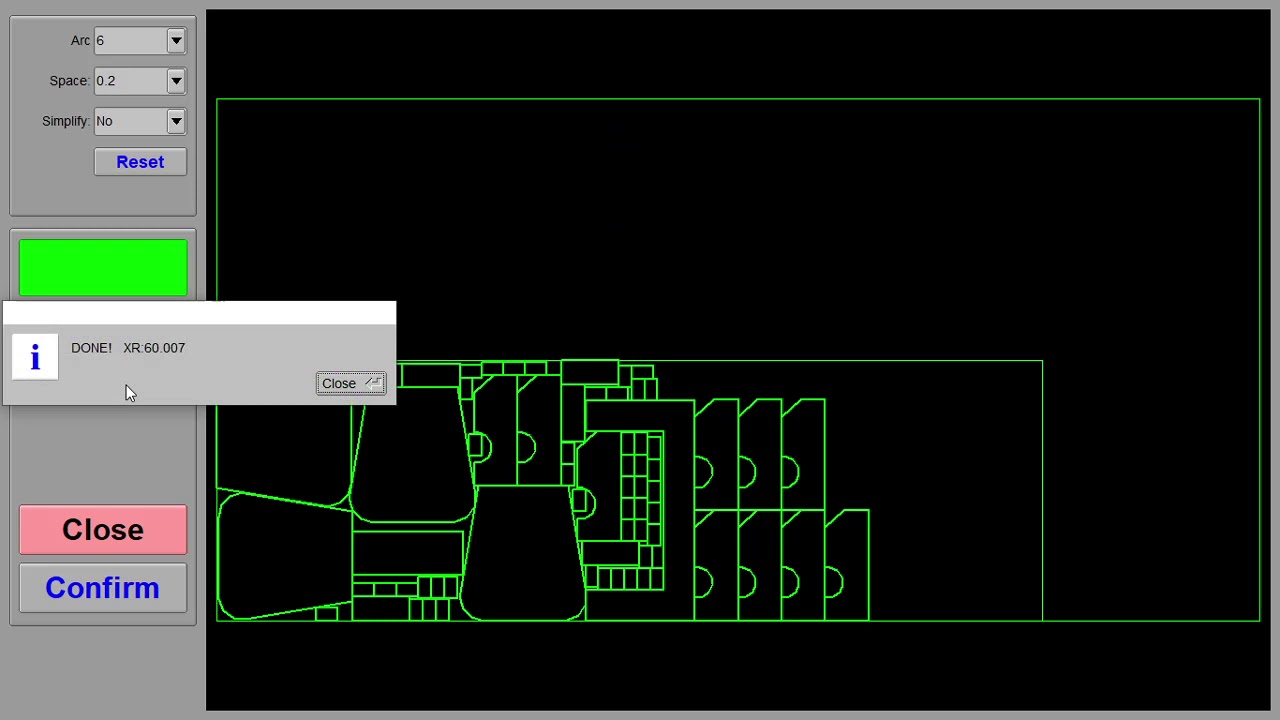Click the Confirm button
Image resolution: width=1280 pixels, height=720 pixels.
[103, 588]
